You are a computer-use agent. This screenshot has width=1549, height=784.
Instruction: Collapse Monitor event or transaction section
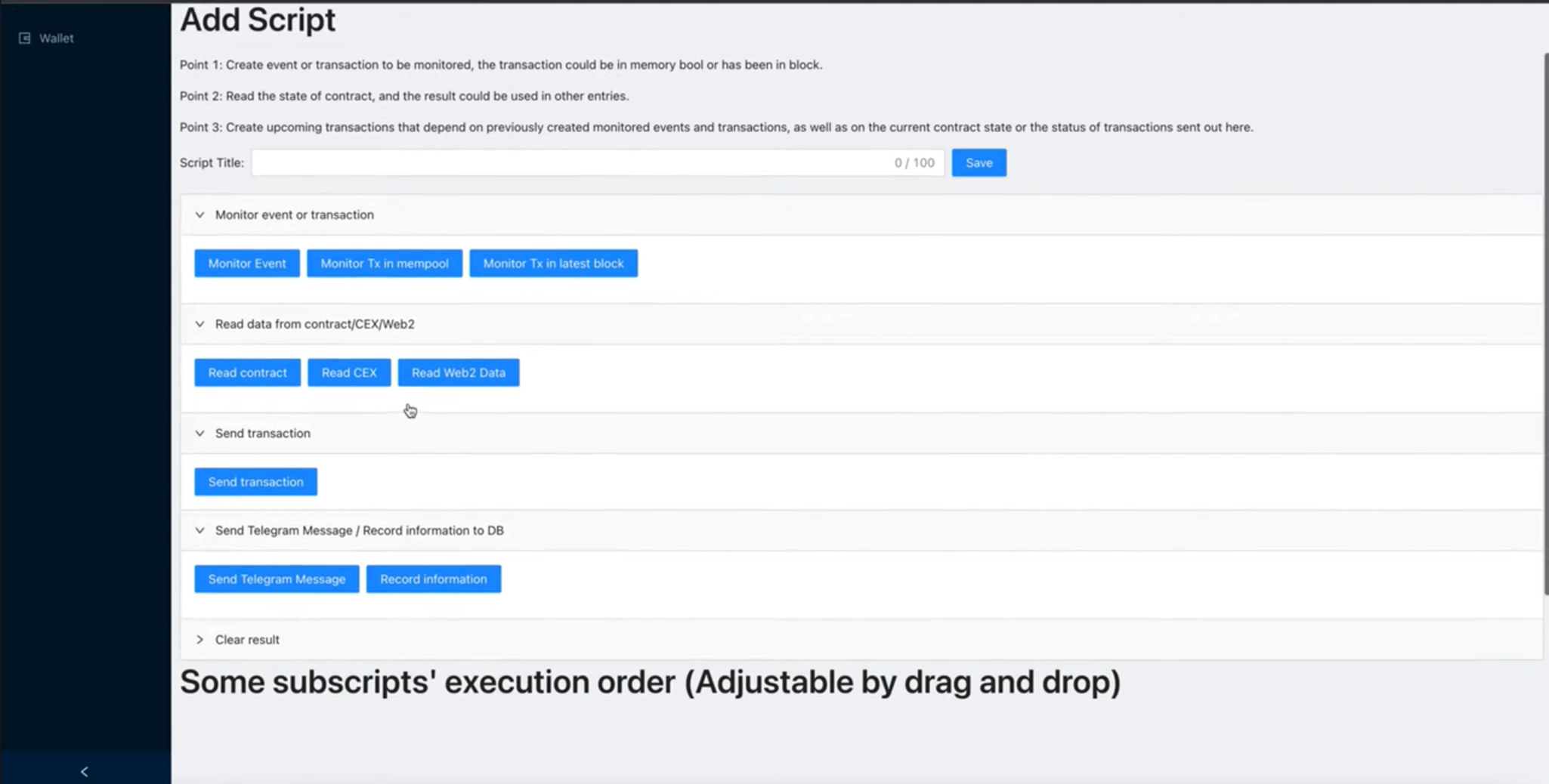click(x=199, y=215)
